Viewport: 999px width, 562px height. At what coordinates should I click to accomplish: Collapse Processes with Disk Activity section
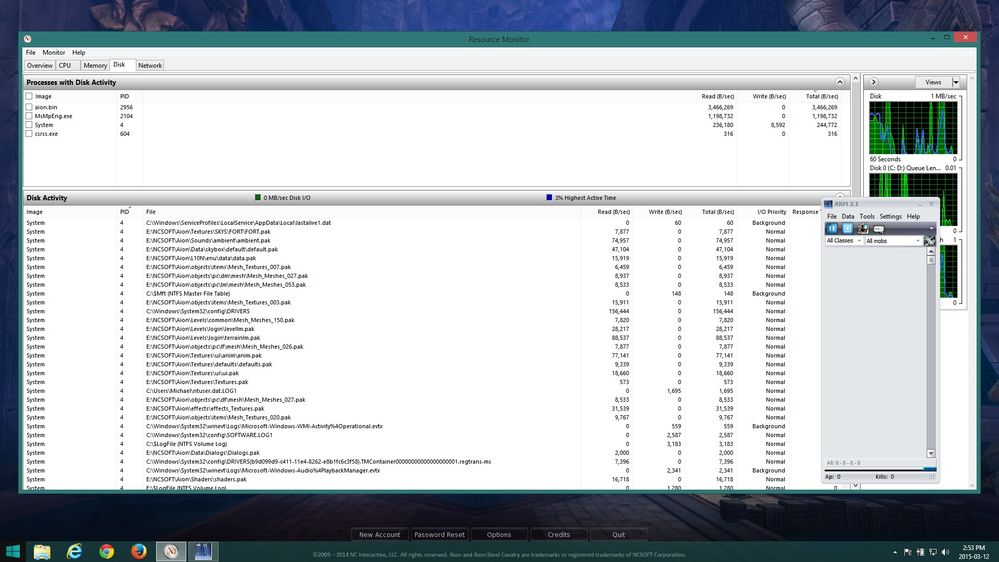[x=840, y=82]
